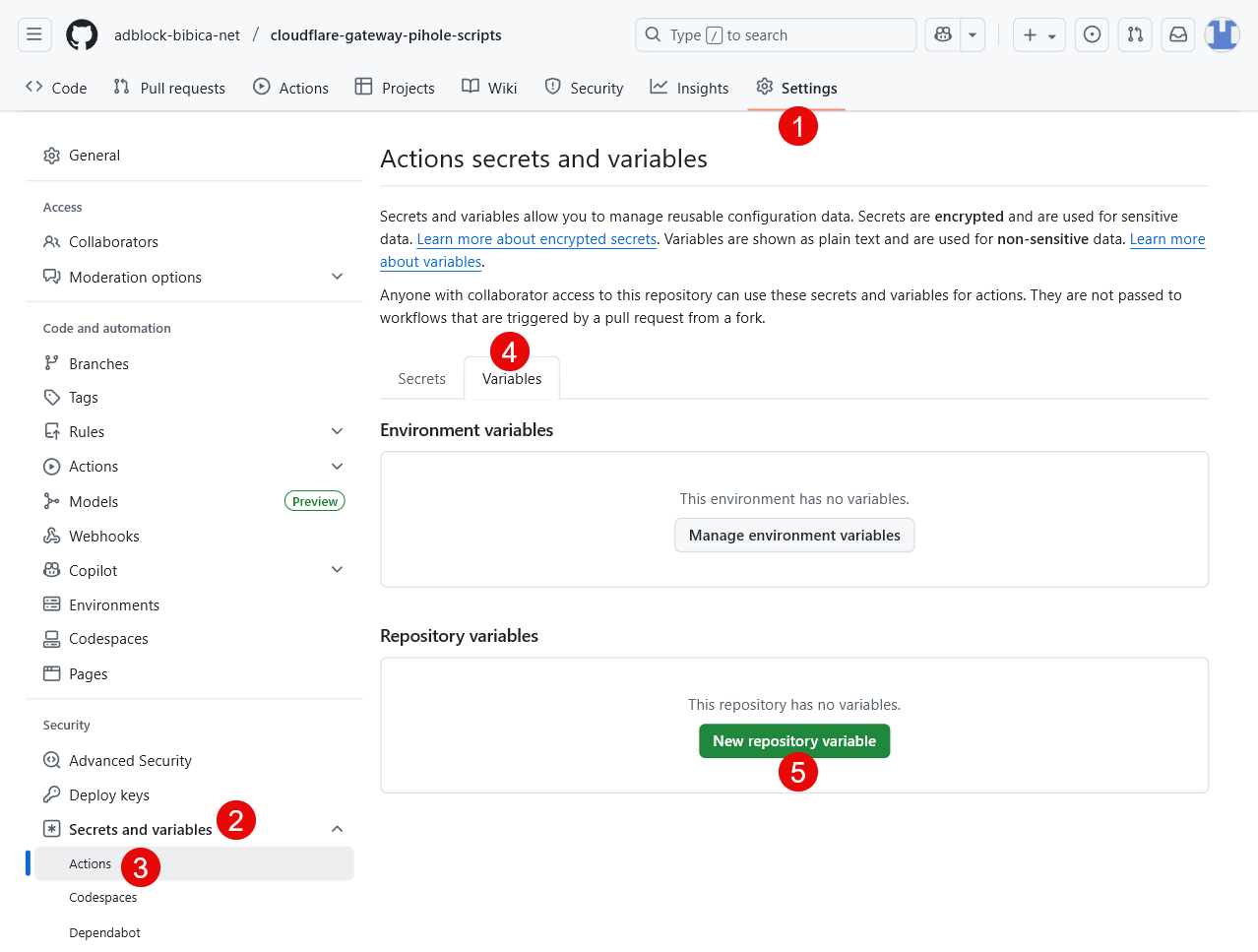Click New repository variable button

point(793,741)
